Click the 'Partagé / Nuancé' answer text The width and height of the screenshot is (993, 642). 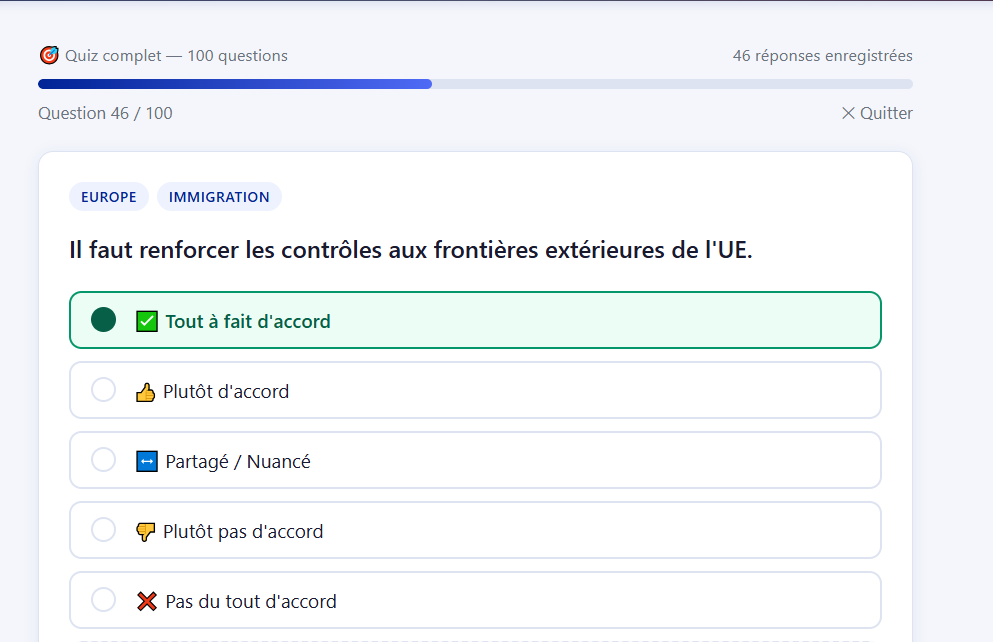tap(238, 462)
